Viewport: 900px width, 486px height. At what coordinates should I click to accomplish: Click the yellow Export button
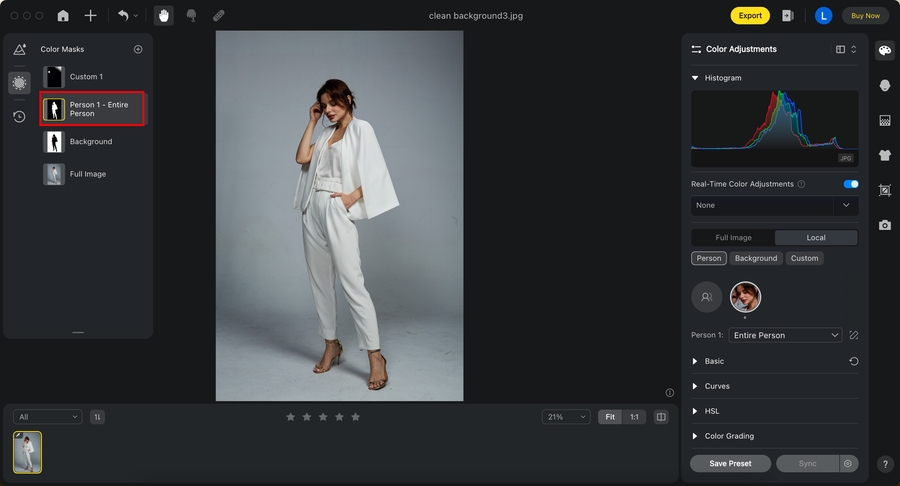[x=750, y=16]
